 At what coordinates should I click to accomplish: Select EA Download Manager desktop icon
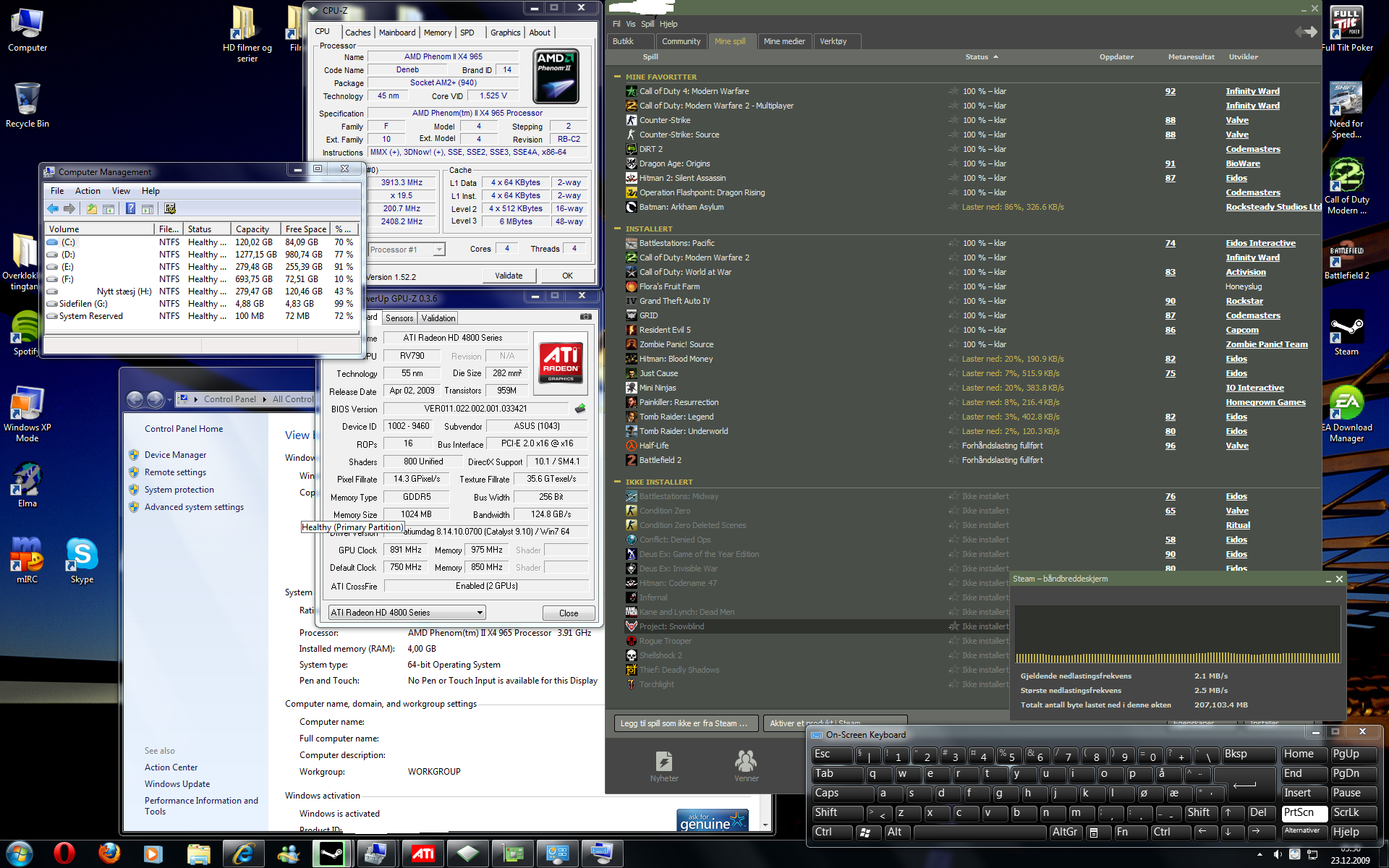(x=1346, y=412)
